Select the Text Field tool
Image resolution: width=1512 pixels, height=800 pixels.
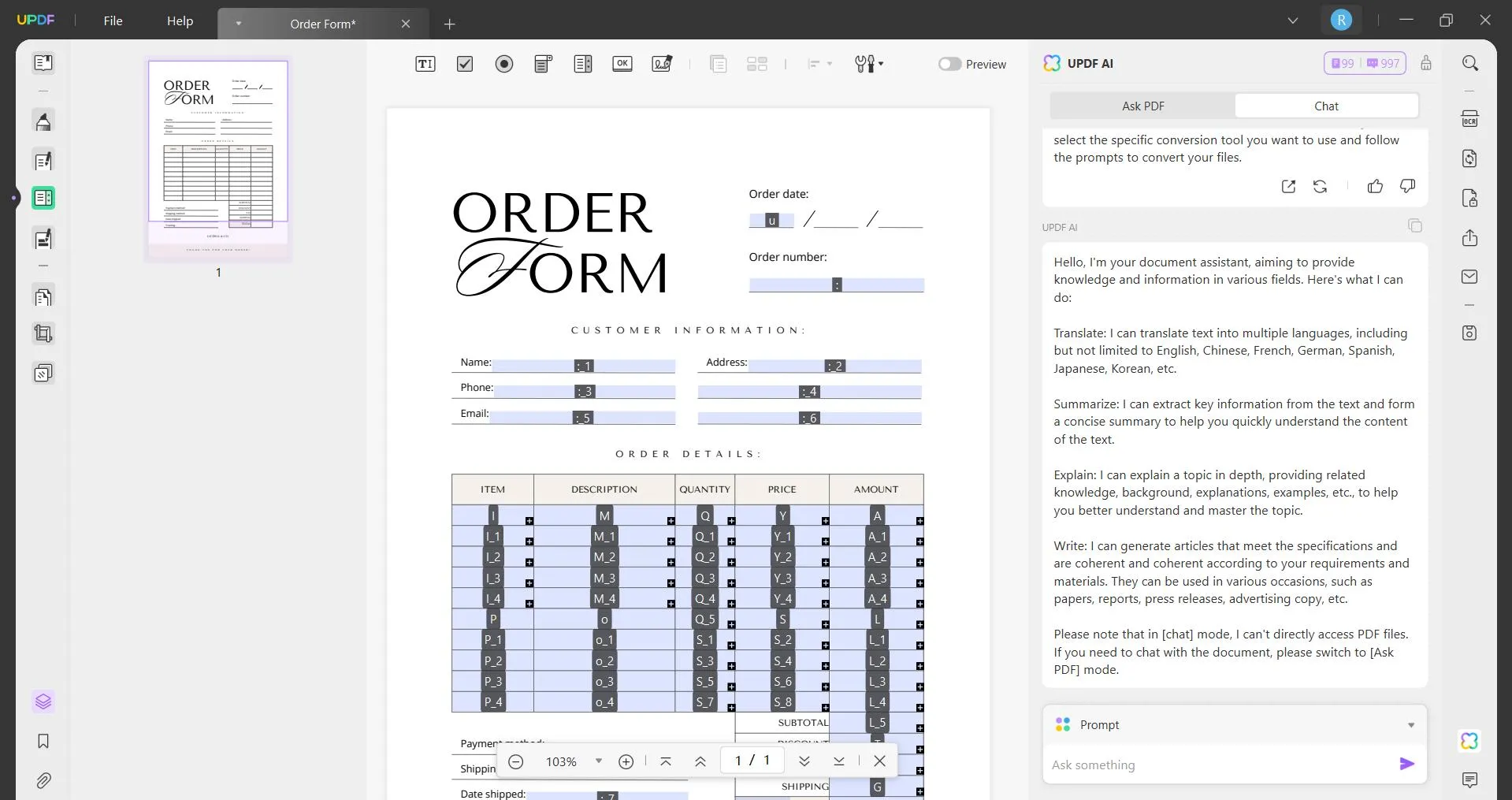pos(425,64)
